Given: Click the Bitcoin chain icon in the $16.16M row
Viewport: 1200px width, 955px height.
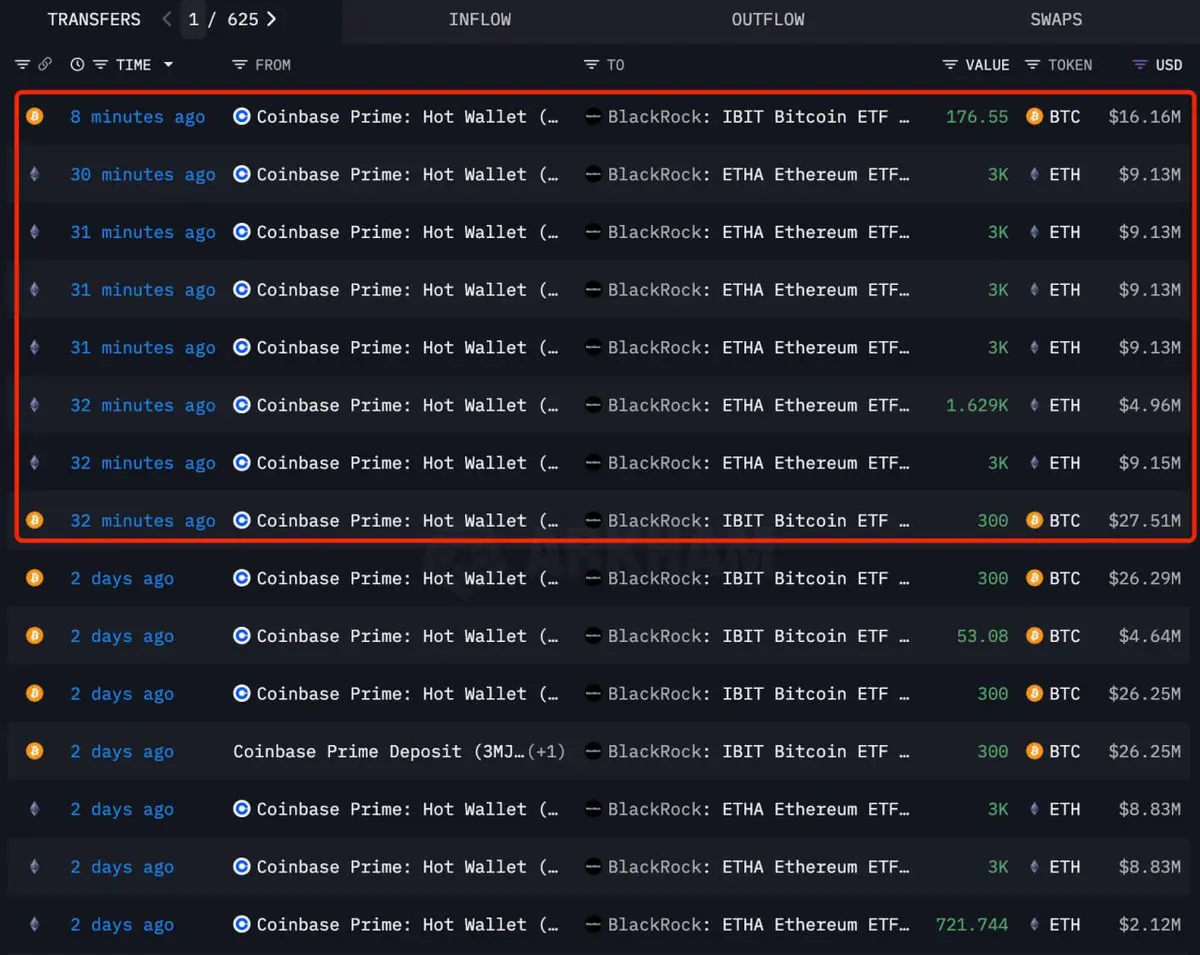Looking at the screenshot, I should tap(35, 116).
